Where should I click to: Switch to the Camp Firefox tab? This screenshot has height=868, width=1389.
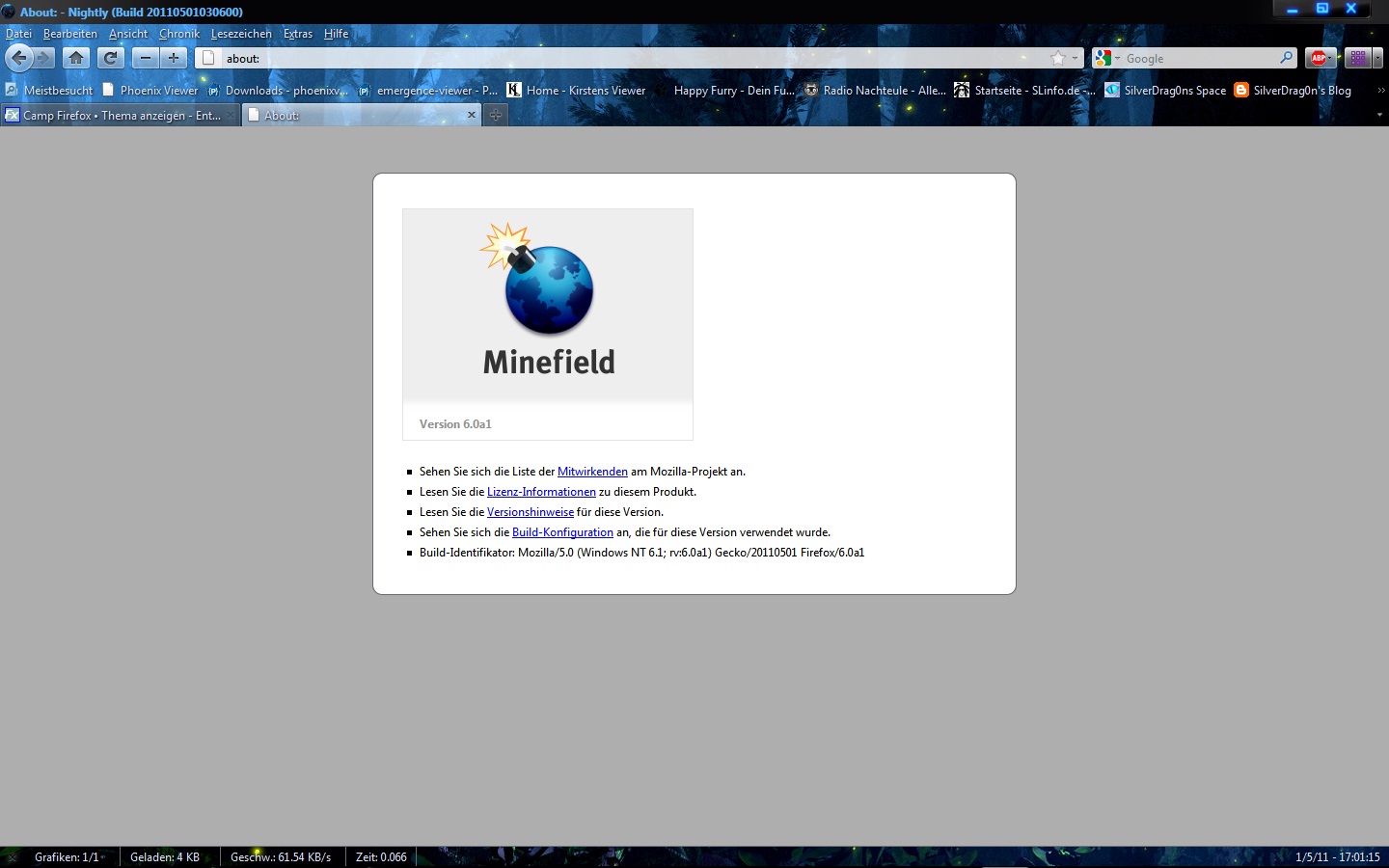pyautogui.click(x=121, y=115)
